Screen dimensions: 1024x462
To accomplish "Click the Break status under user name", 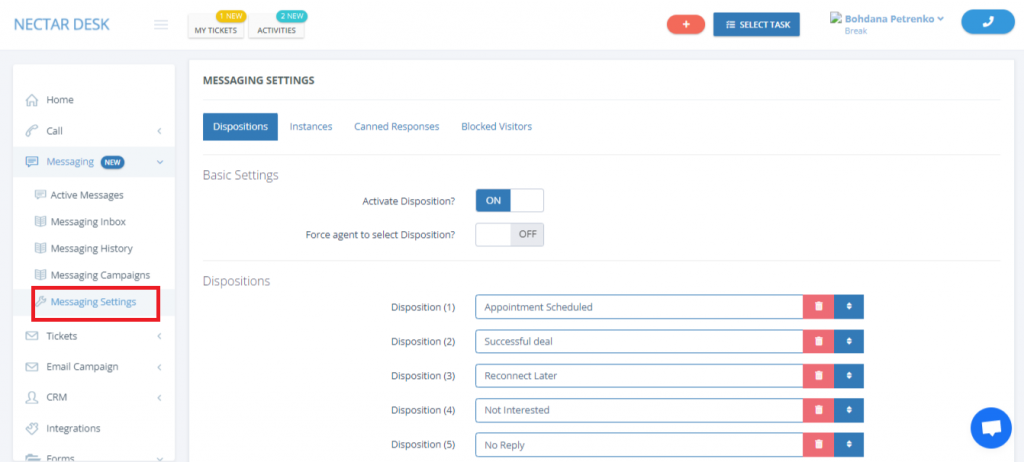I will pyautogui.click(x=856, y=31).
